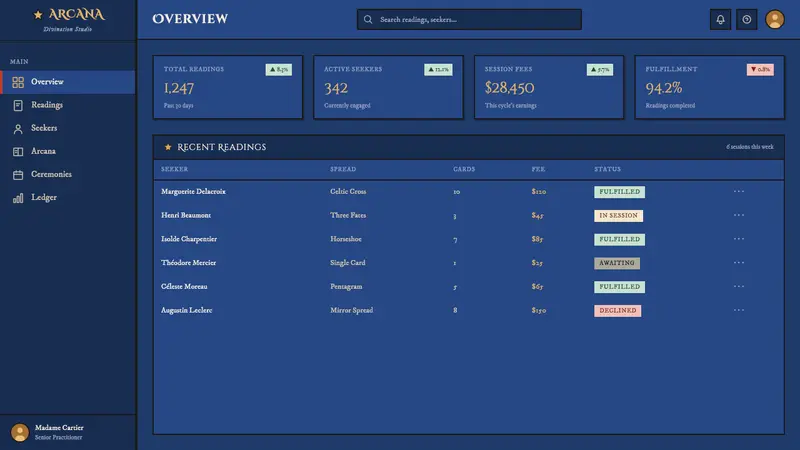Image resolution: width=800 pixels, height=450 pixels.
Task: Select the Active Seekers 342 value
Action: click(x=336, y=88)
